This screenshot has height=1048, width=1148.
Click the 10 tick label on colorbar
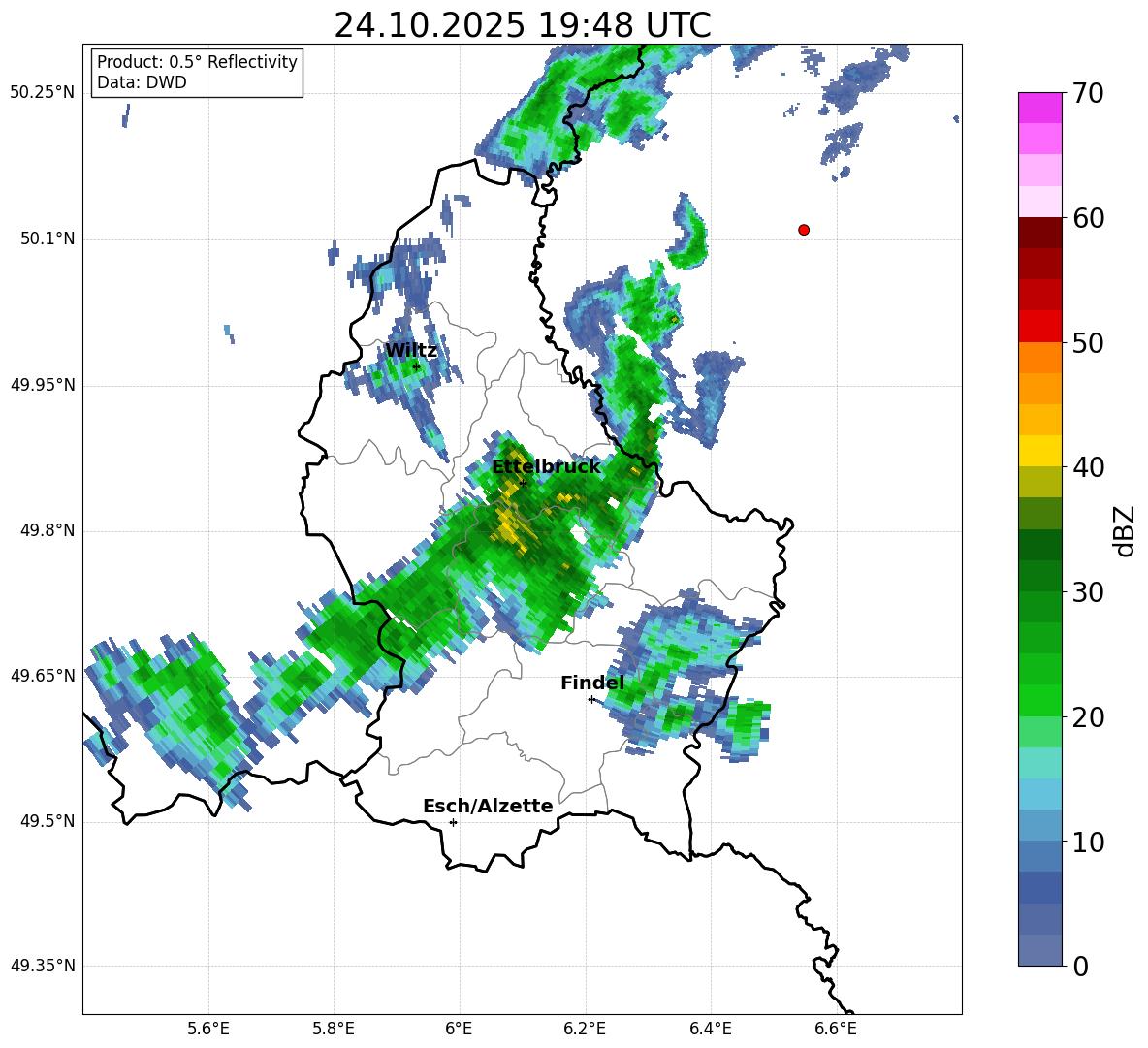pyautogui.click(x=1088, y=842)
